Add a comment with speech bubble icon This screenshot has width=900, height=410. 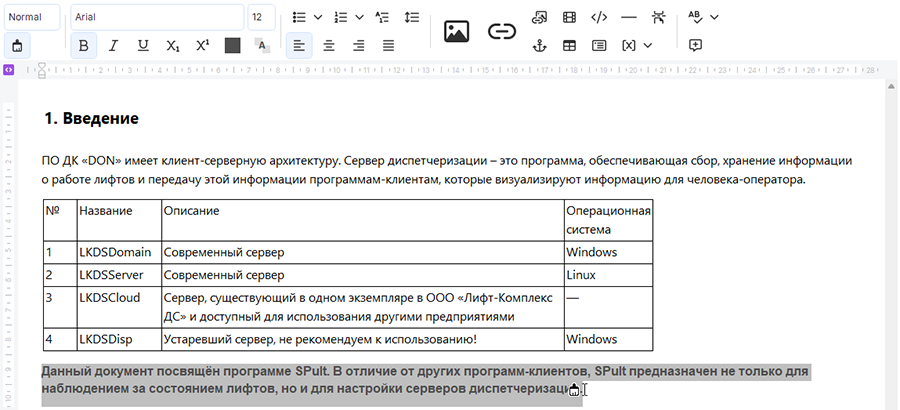pyautogui.click(x=695, y=45)
